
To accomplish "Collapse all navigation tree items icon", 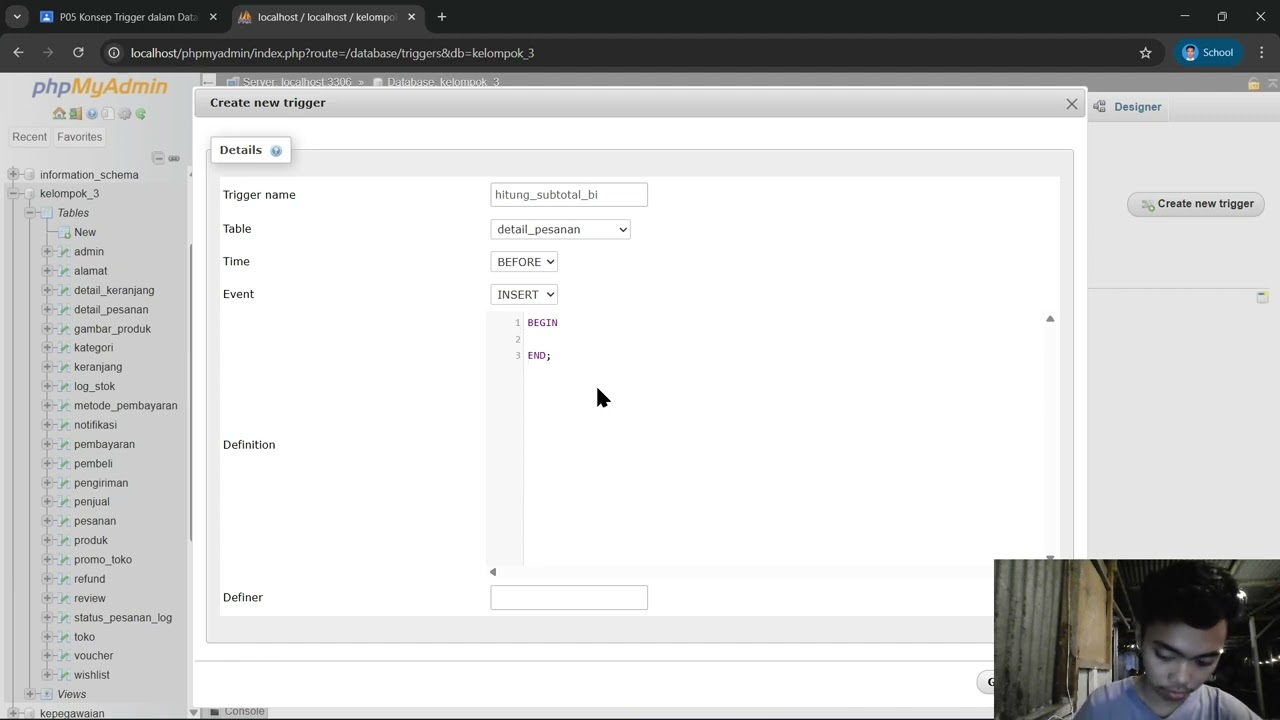I will pyautogui.click(x=158, y=158).
